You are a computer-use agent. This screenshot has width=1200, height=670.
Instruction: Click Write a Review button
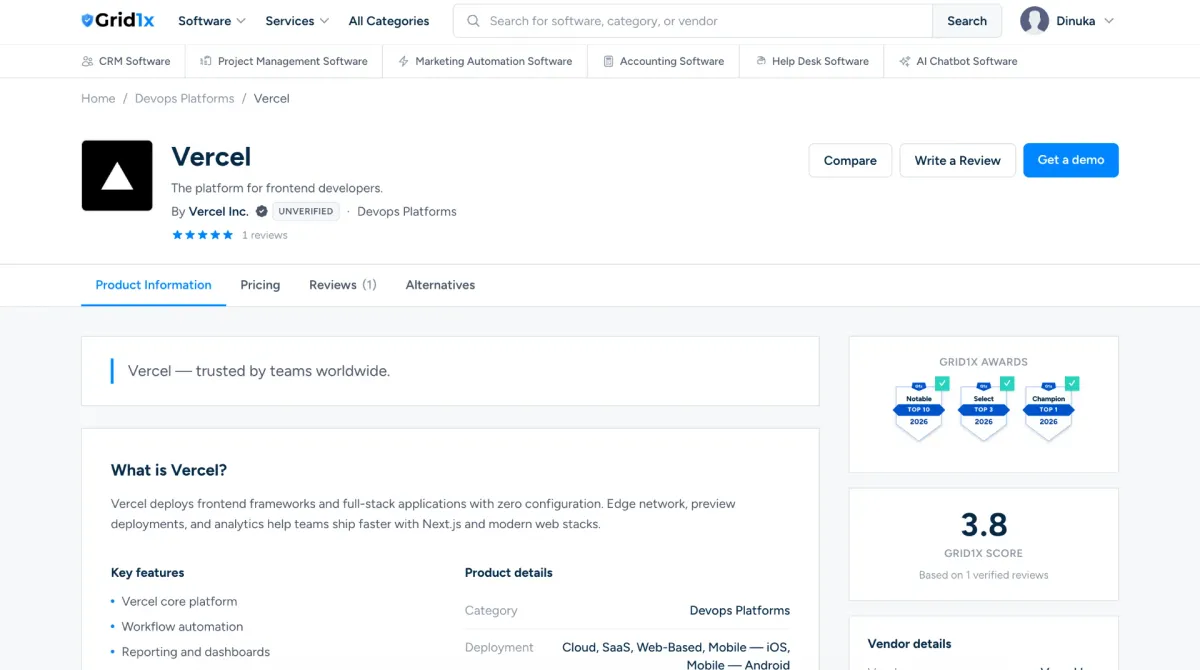pos(958,160)
